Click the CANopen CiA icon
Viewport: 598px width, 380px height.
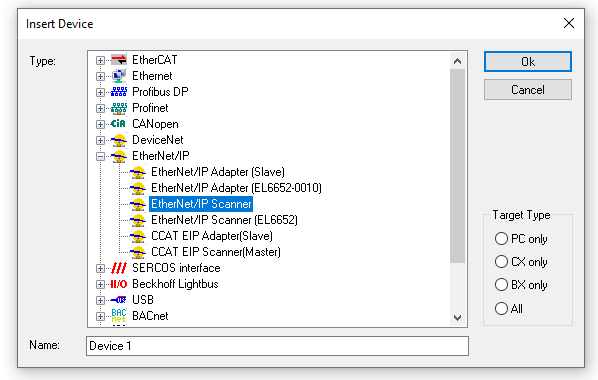click(x=118, y=124)
